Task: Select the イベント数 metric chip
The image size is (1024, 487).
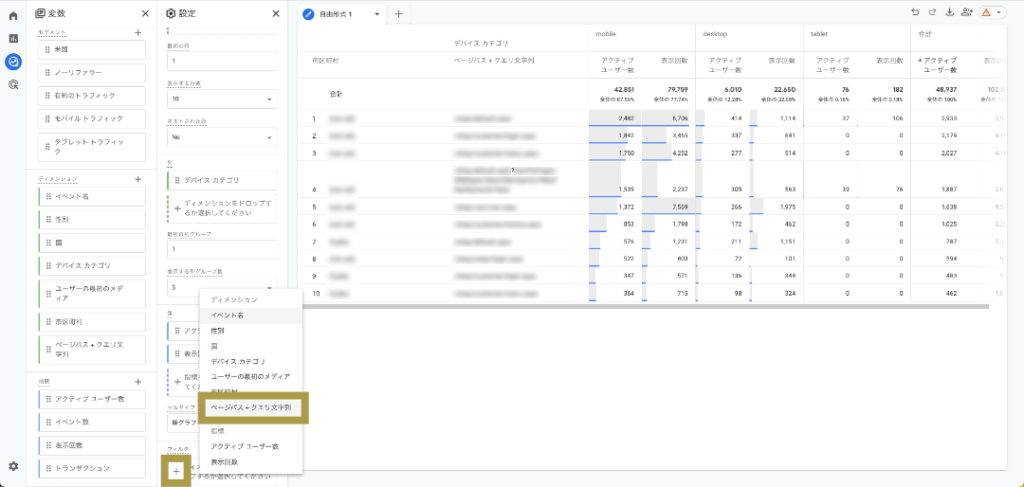Action: pyautogui.click(x=91, y=422)
